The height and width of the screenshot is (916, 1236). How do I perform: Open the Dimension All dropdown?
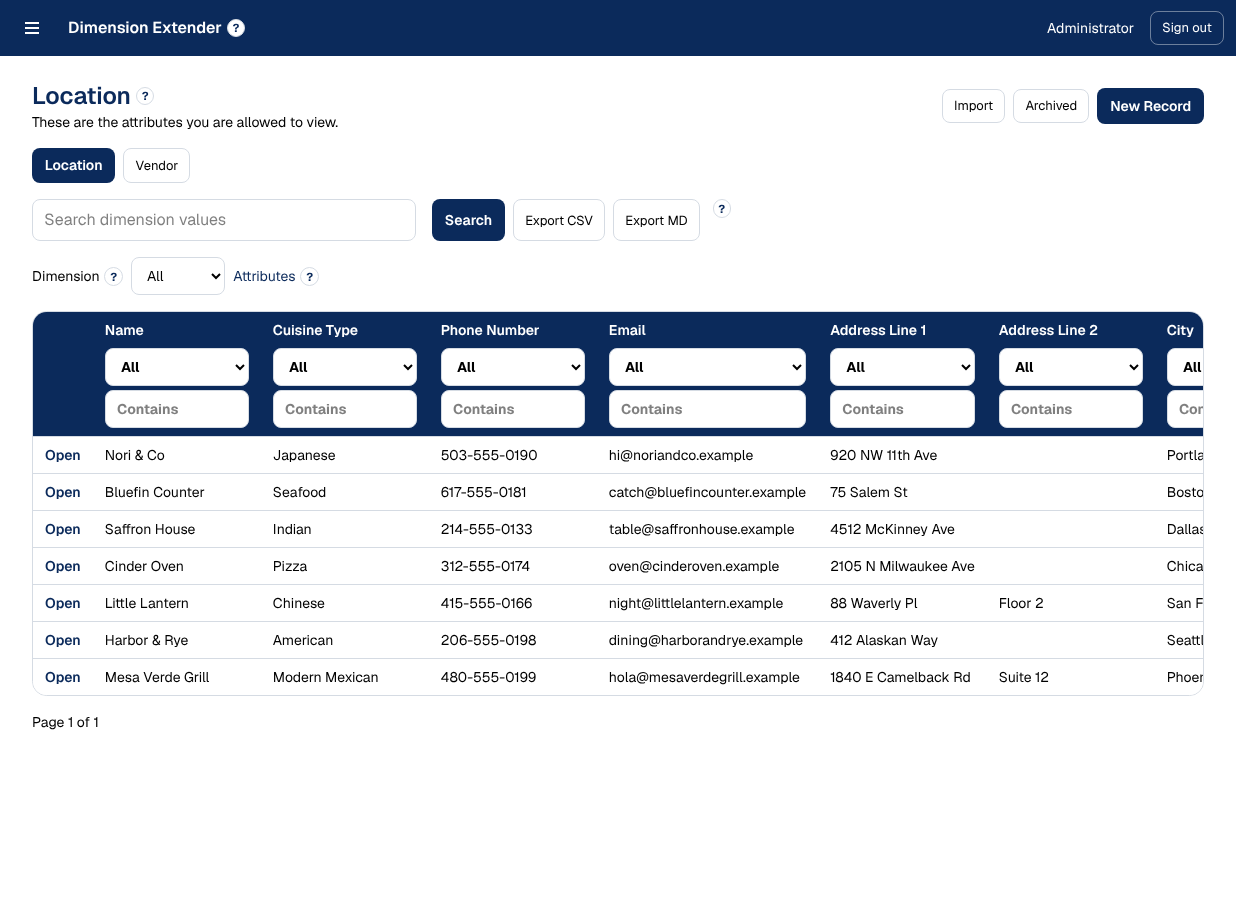click(x=178, y=276)
